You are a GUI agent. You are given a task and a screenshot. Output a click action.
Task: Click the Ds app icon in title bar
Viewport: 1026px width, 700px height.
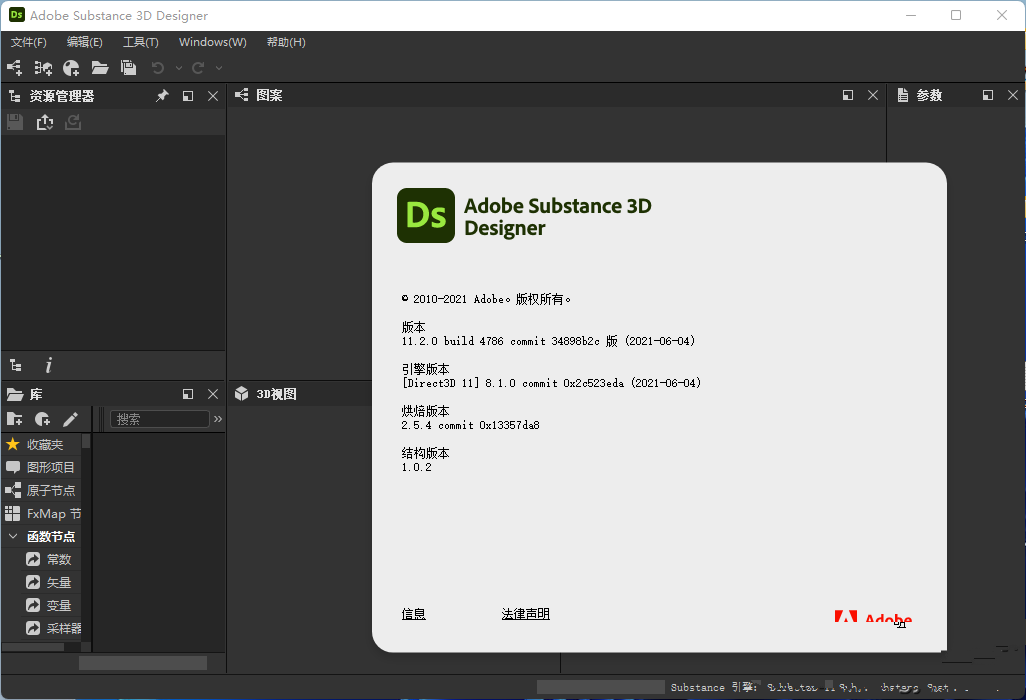pyautogui.click(x=16, y=15)
